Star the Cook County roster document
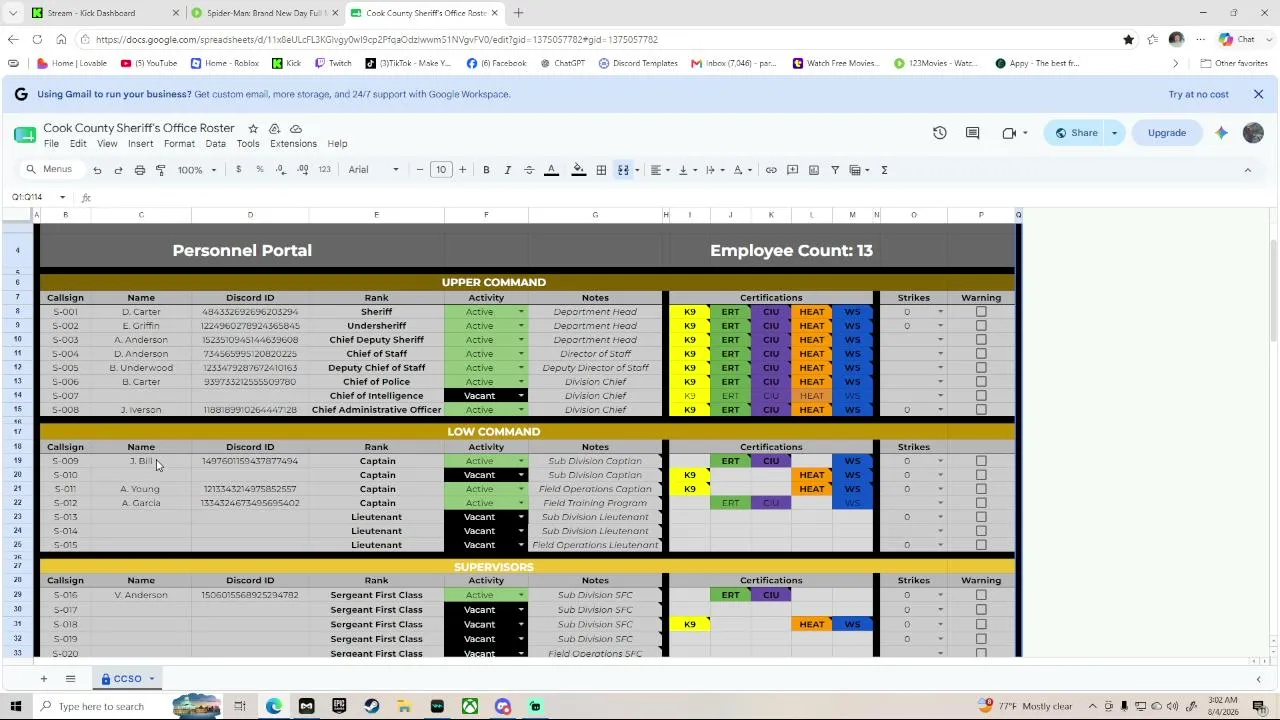The height and width of the screenshot is (720, 1280). (253, 129)
